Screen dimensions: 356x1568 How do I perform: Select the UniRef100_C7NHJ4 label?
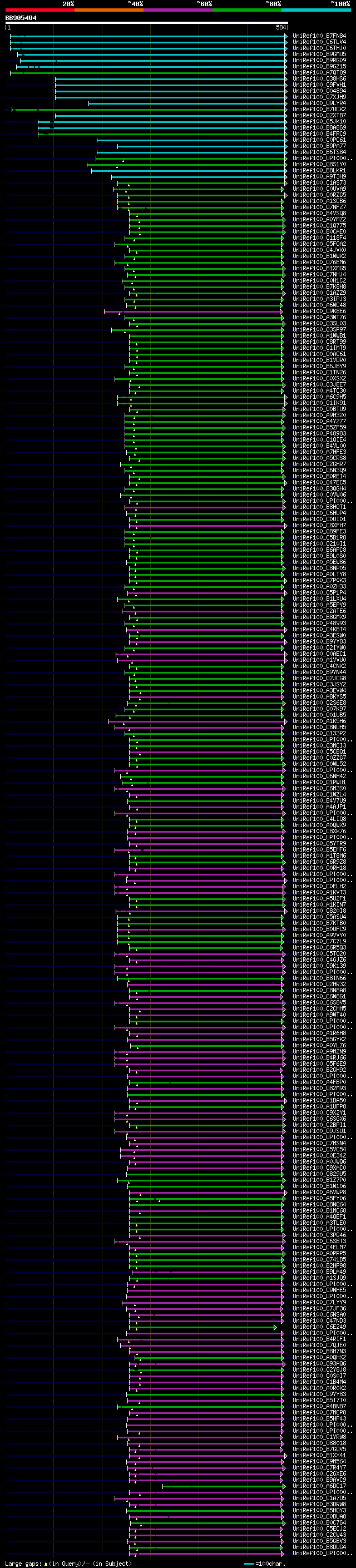point(319,275)
